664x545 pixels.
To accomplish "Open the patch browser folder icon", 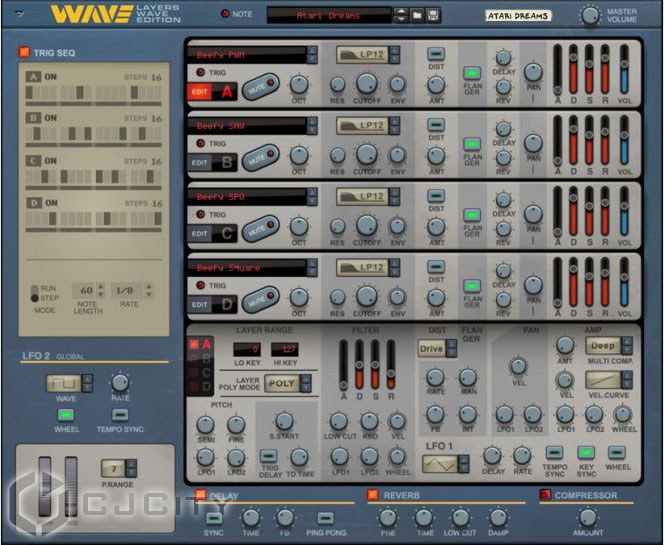I will pyautogui.click(x=417, y=16).
